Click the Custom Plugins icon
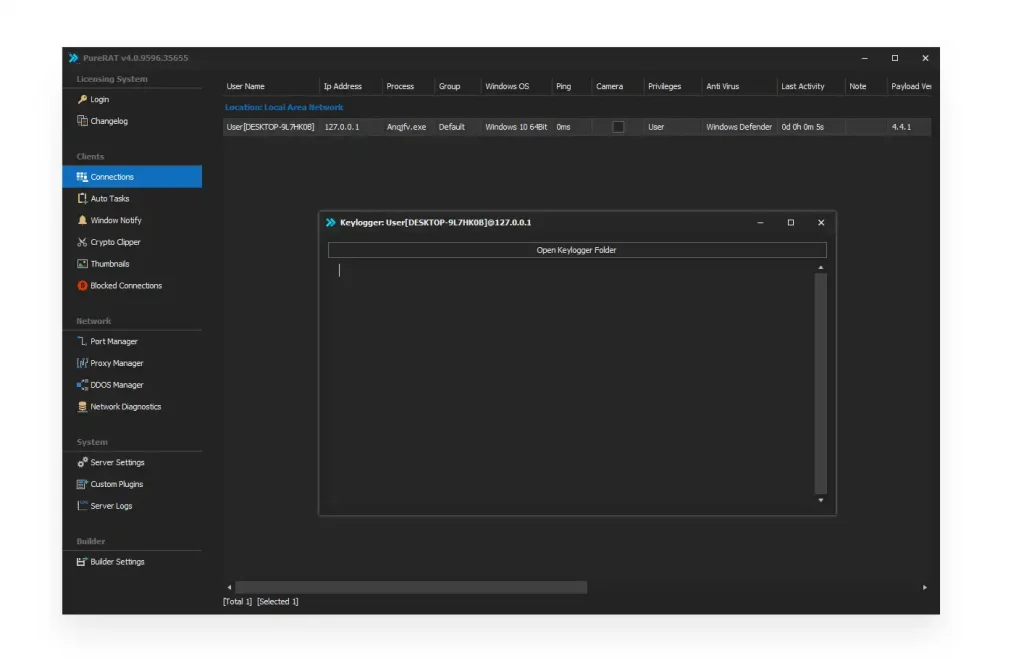This screenshot has width=1024, height=658. click(82, 484)
